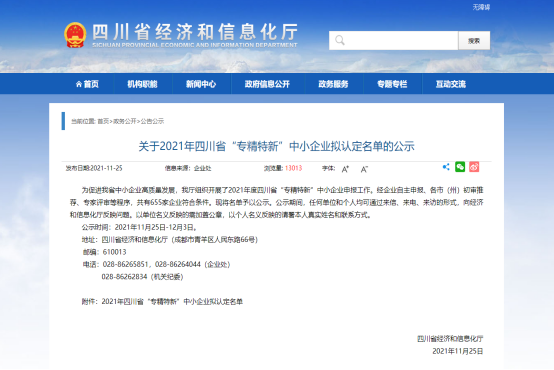The image size is (554, 370).
Task: Click the home icon in navigation
Action: [x=79, y=84]
